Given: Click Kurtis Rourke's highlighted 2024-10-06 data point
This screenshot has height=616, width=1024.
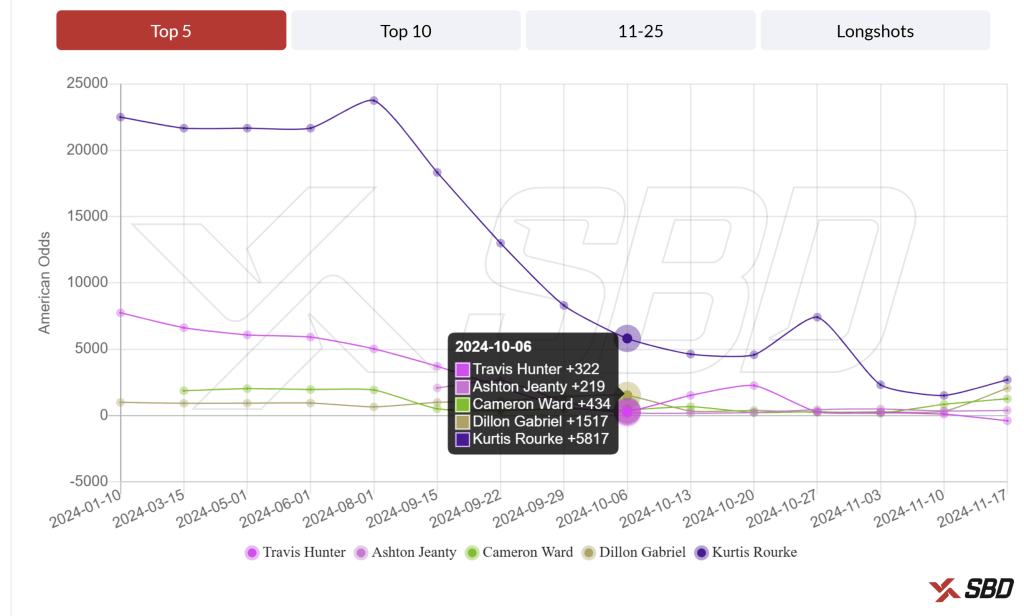Looking at the screenshot, I should 627,338.
